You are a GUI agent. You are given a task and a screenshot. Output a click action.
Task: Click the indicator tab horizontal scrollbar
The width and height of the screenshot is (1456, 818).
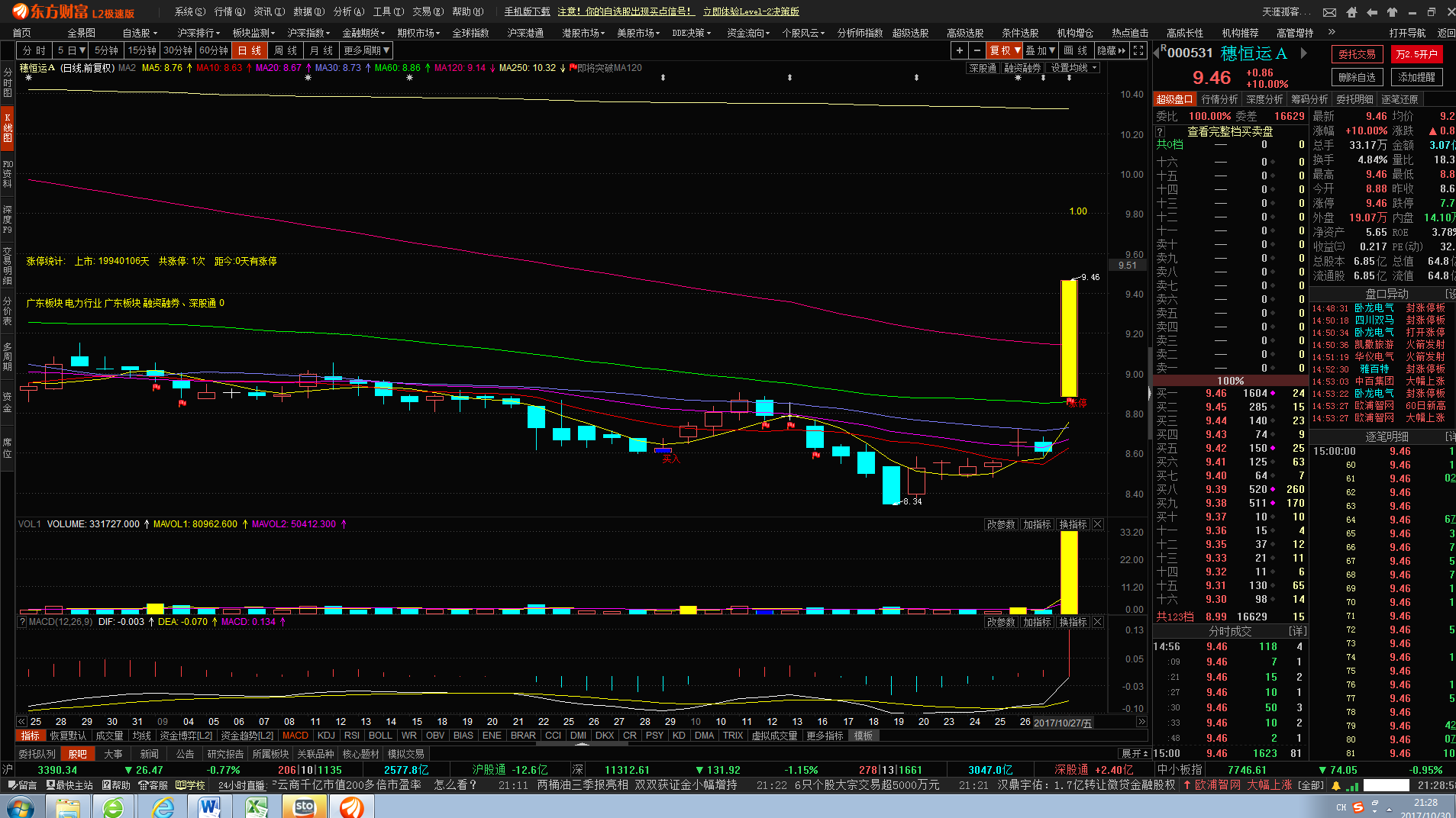(x=580, y=743)
